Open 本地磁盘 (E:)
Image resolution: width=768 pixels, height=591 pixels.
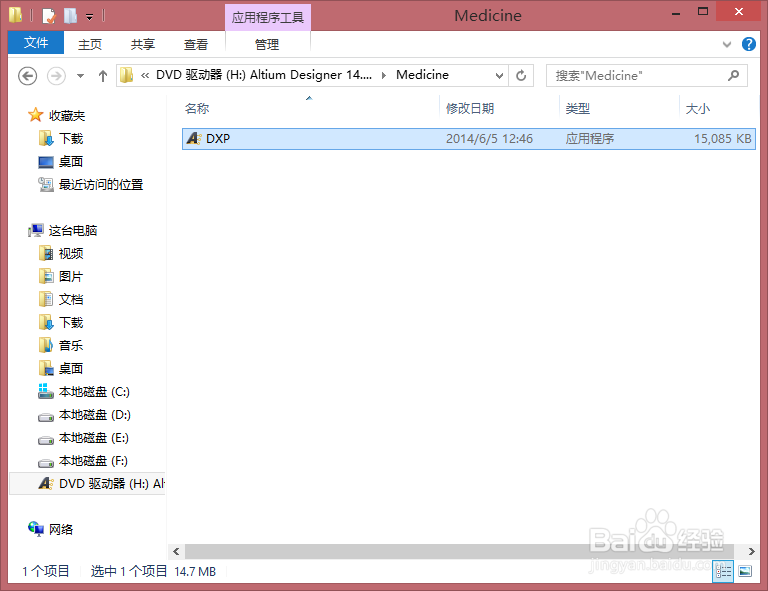tap(94, 438)
